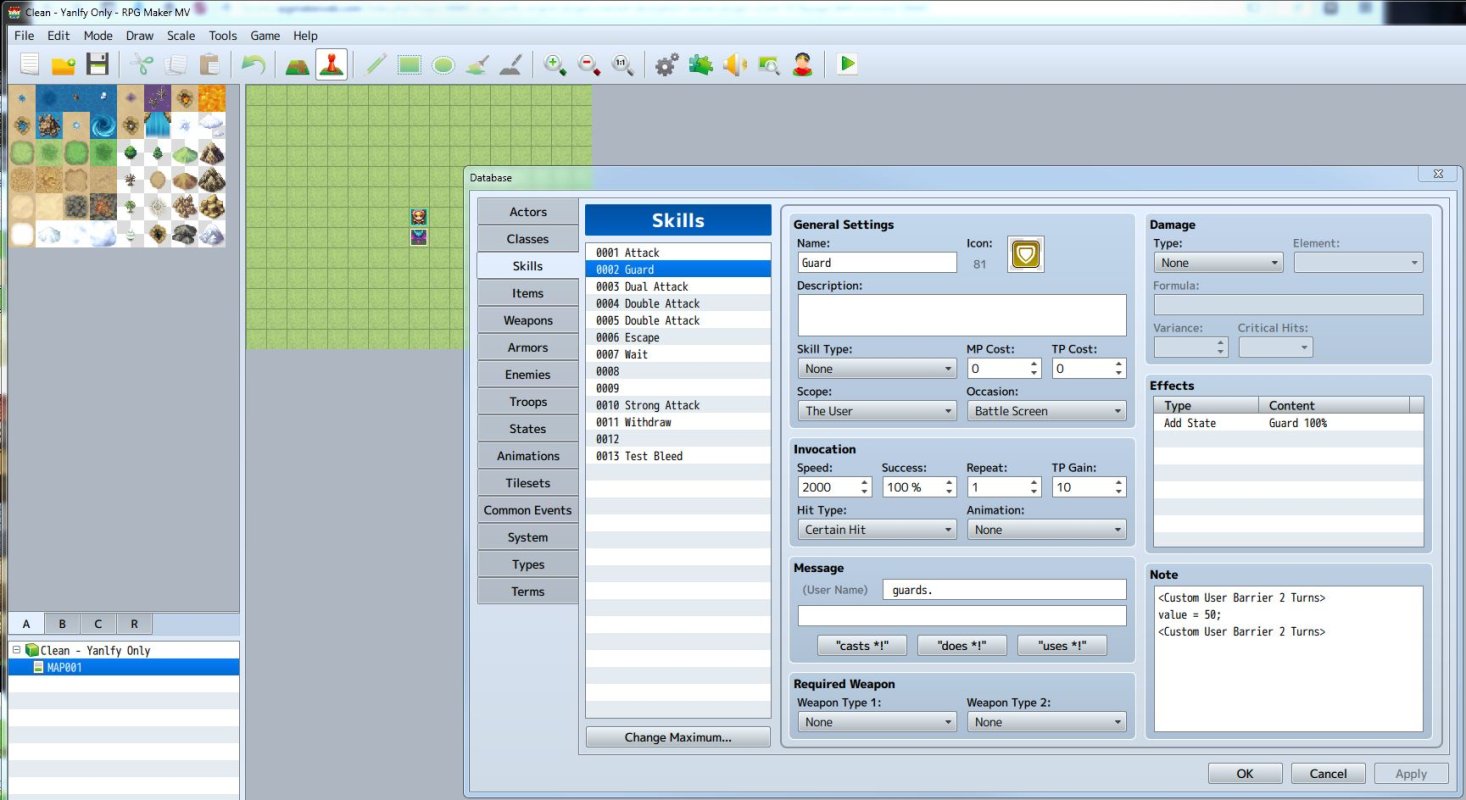
Task: Click the TP Gain value field
Action: click(x=1089, y=487)
